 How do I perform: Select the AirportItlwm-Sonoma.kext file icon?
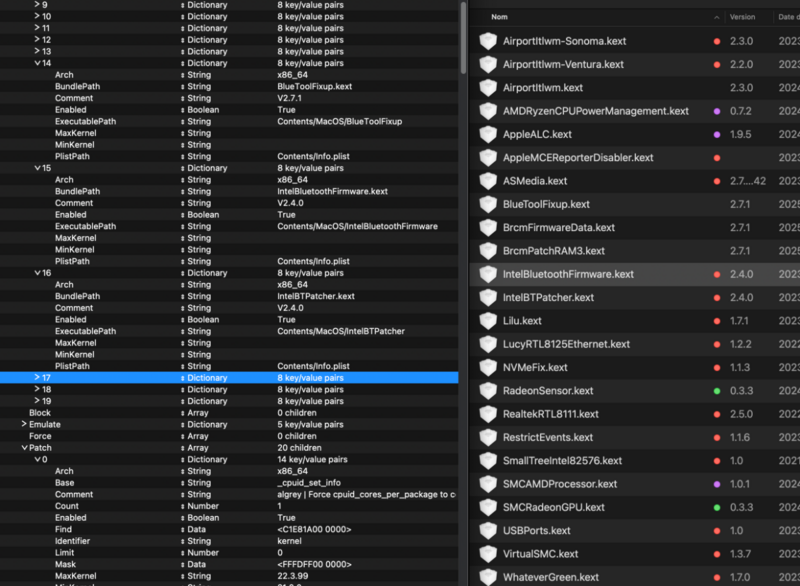pos(487,41)
